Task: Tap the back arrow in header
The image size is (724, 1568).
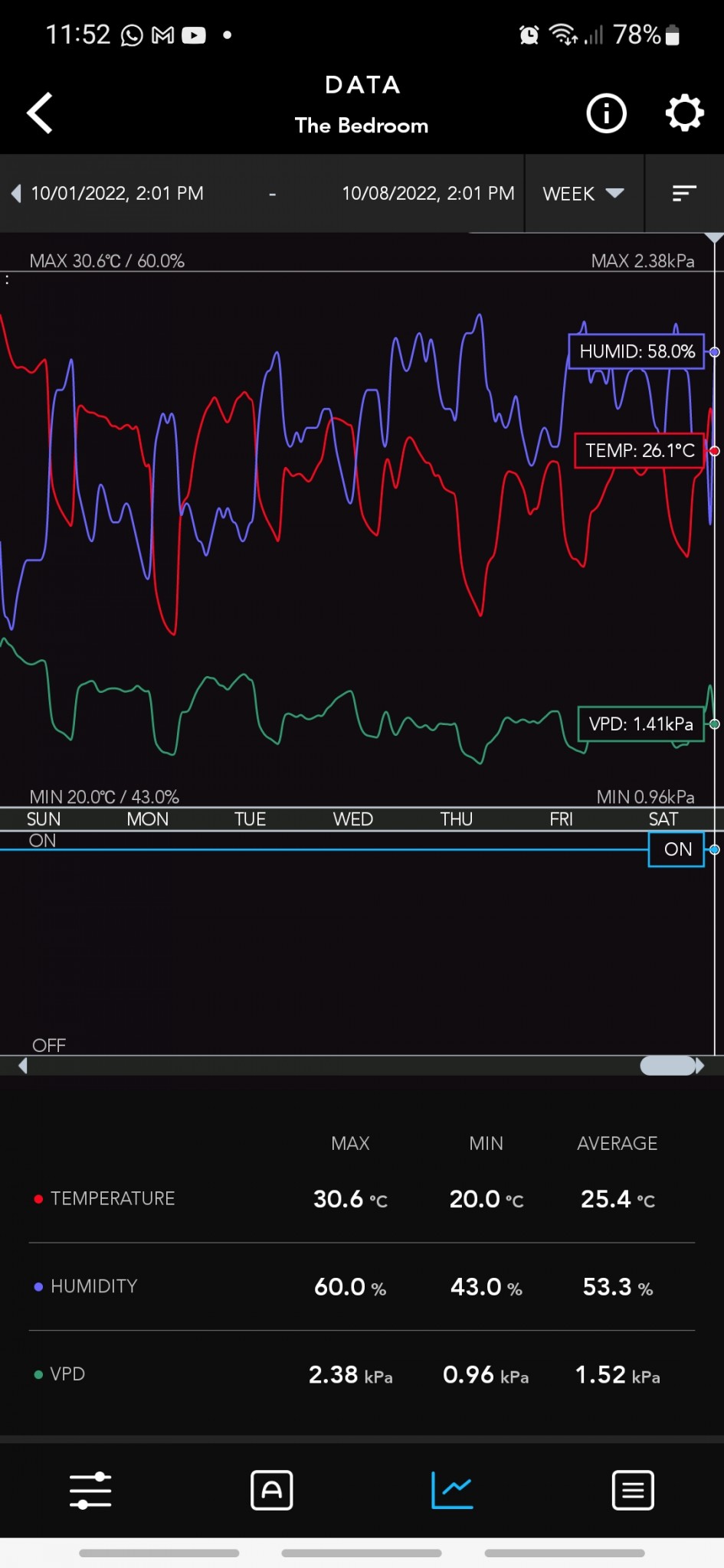Action: pyautogui.click(x=40, y=113)
